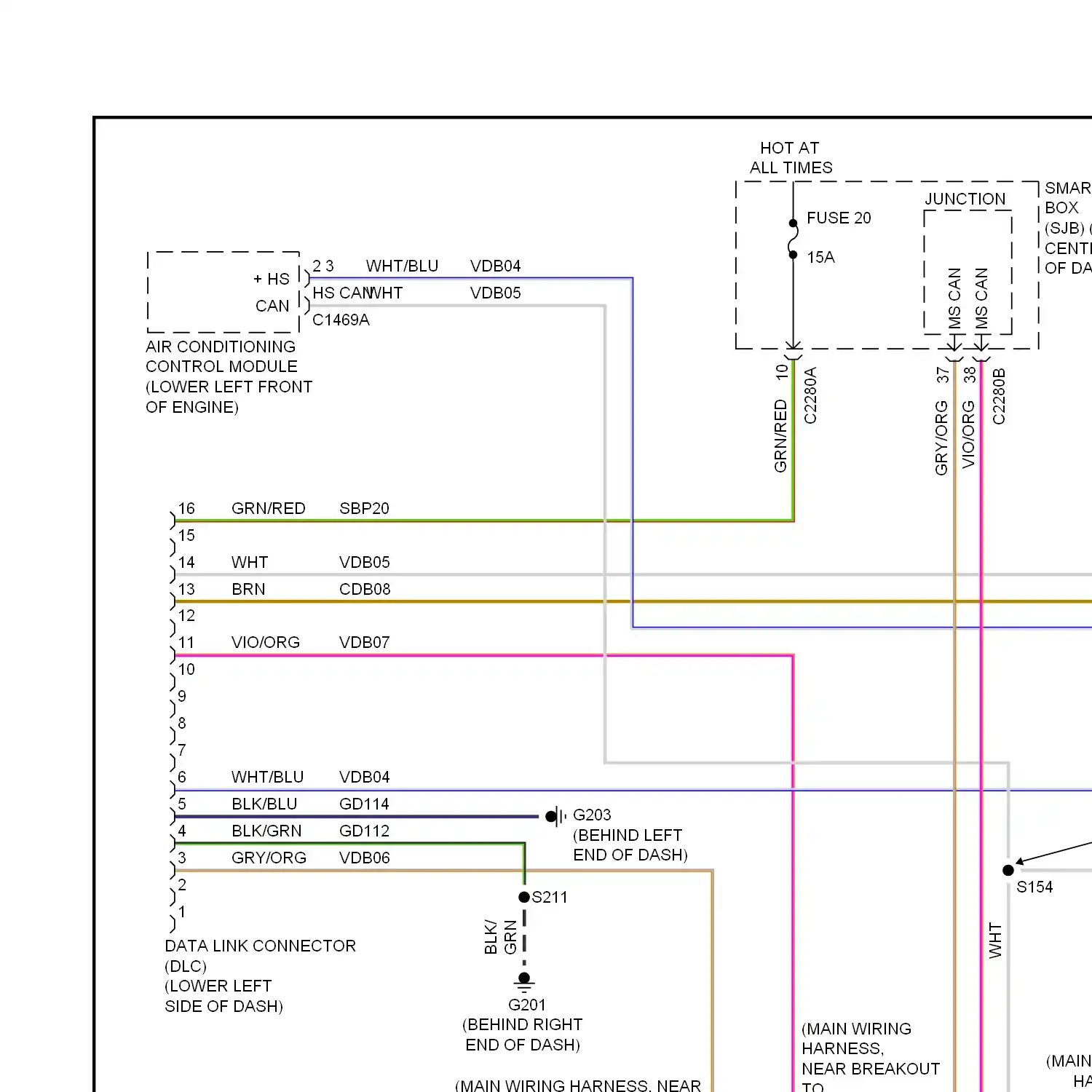This screenshot has height=1092, width=1092.
Task: Click the G203 ground symbol
Action: coord(556,816)
